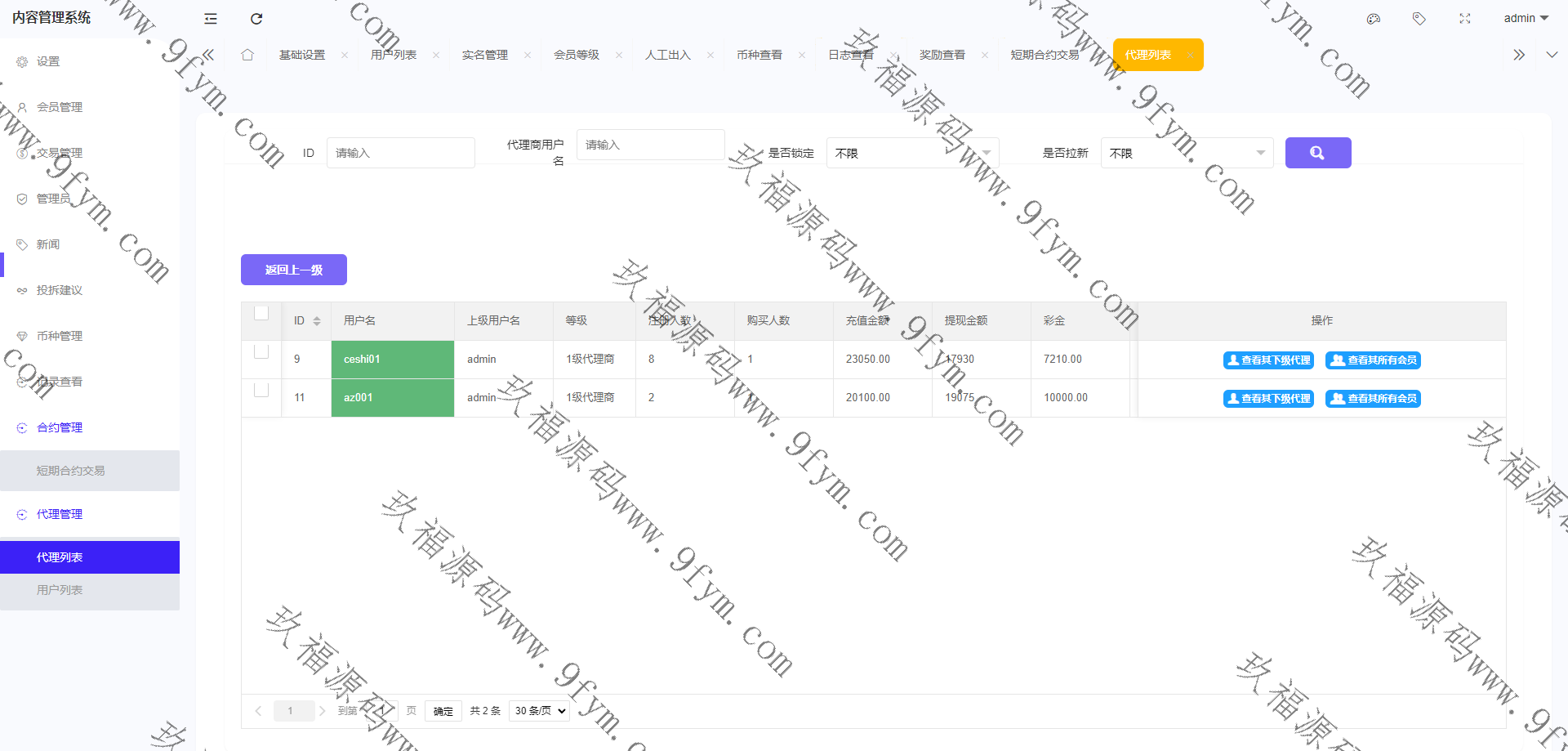This screenshot has height=751, width=1568.
Task: View 查看其下级代理 for ceshi01
Action: coord(1268,360)
